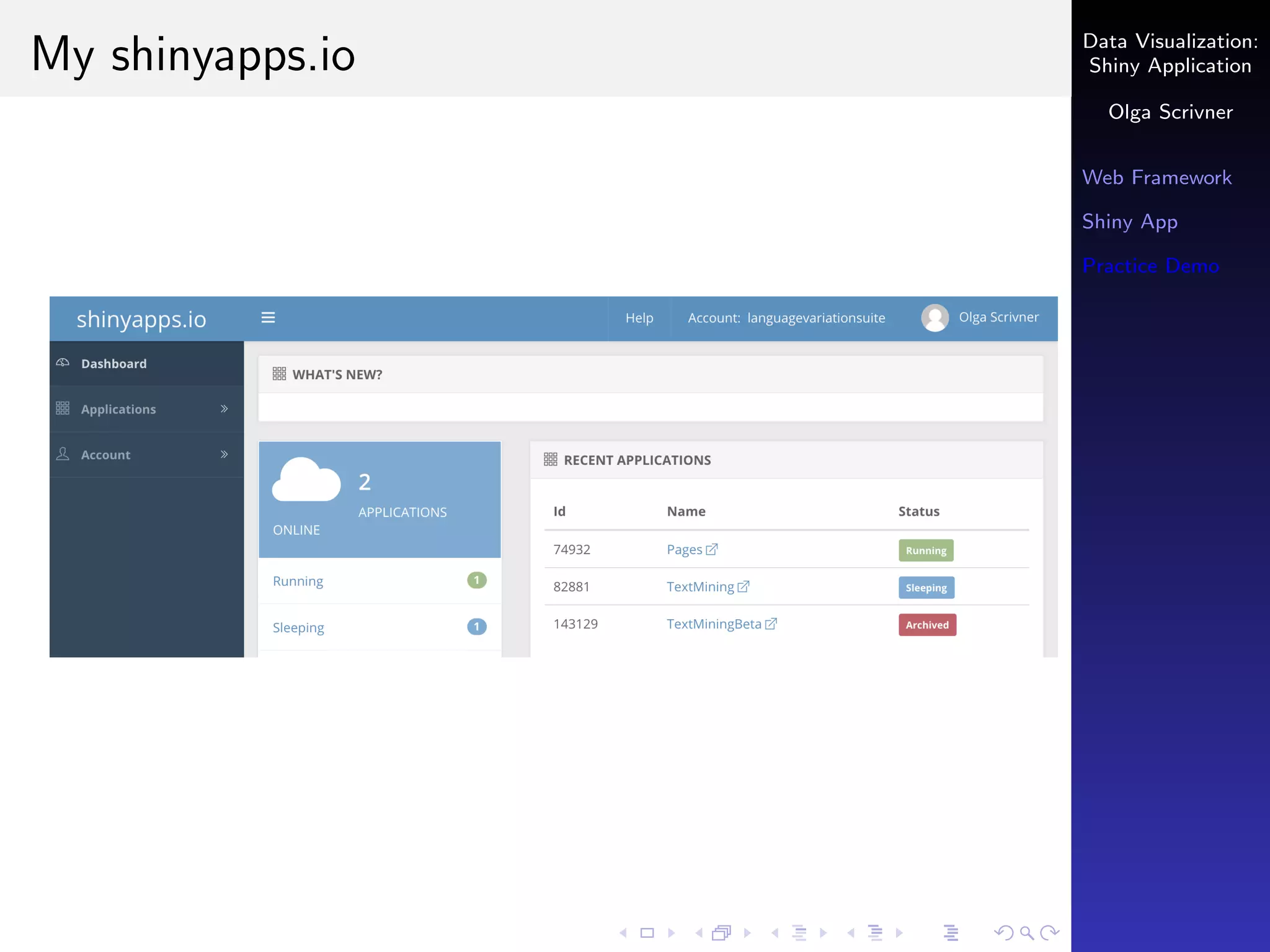Click the Applications grid icon in sidebar
Screen dimensions: 1270x952
[x=63, y=408]
